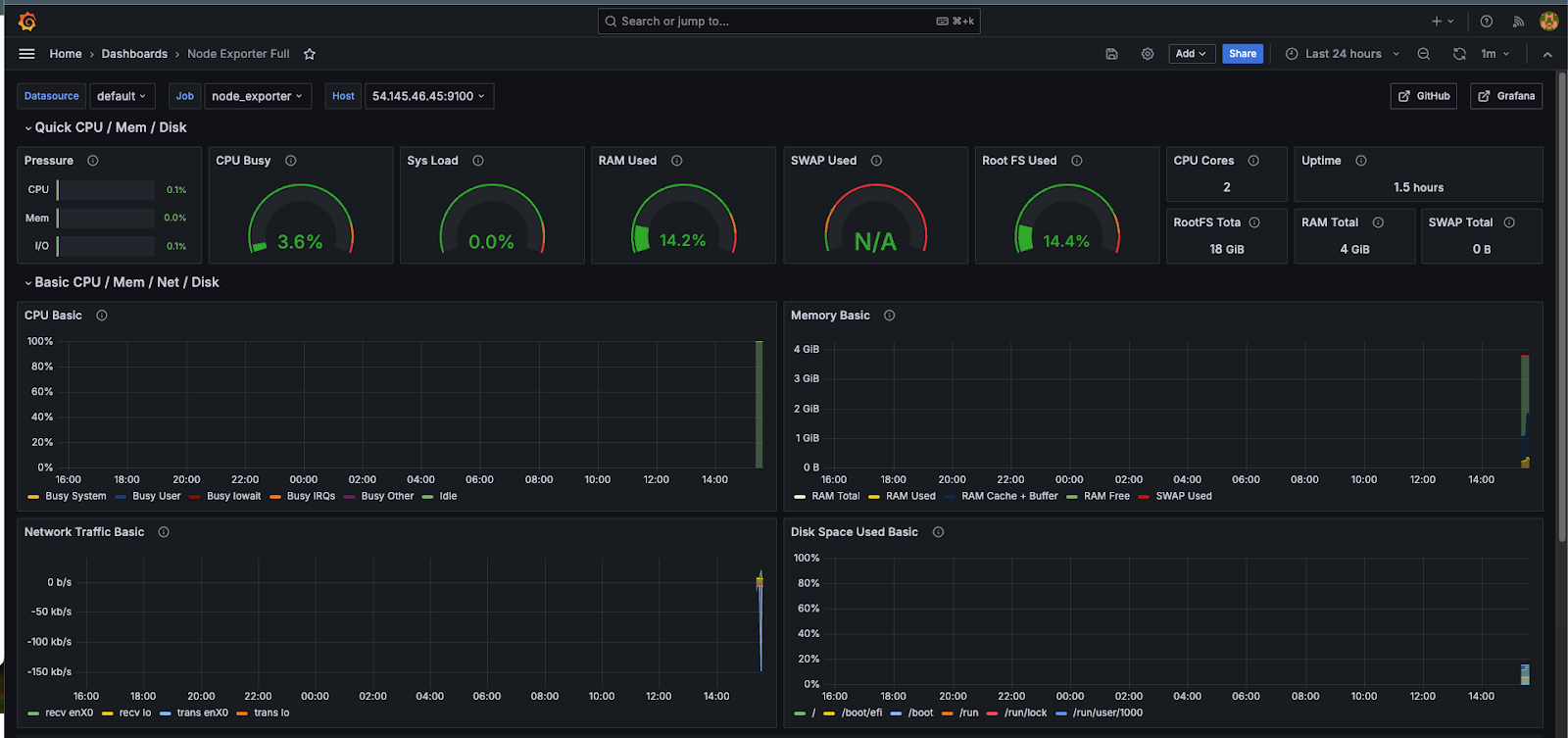This screenshot has width=1568, height=738.
Task: Click info icon next to RAM Used
Action: (x=677, y=161)
